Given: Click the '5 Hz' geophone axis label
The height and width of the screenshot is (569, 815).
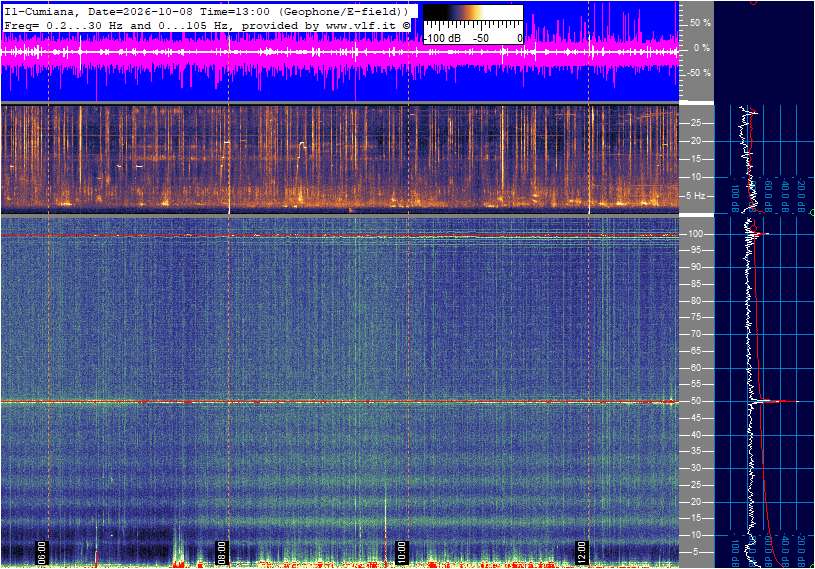Looking at the screenshot, I should coord(695,196).
